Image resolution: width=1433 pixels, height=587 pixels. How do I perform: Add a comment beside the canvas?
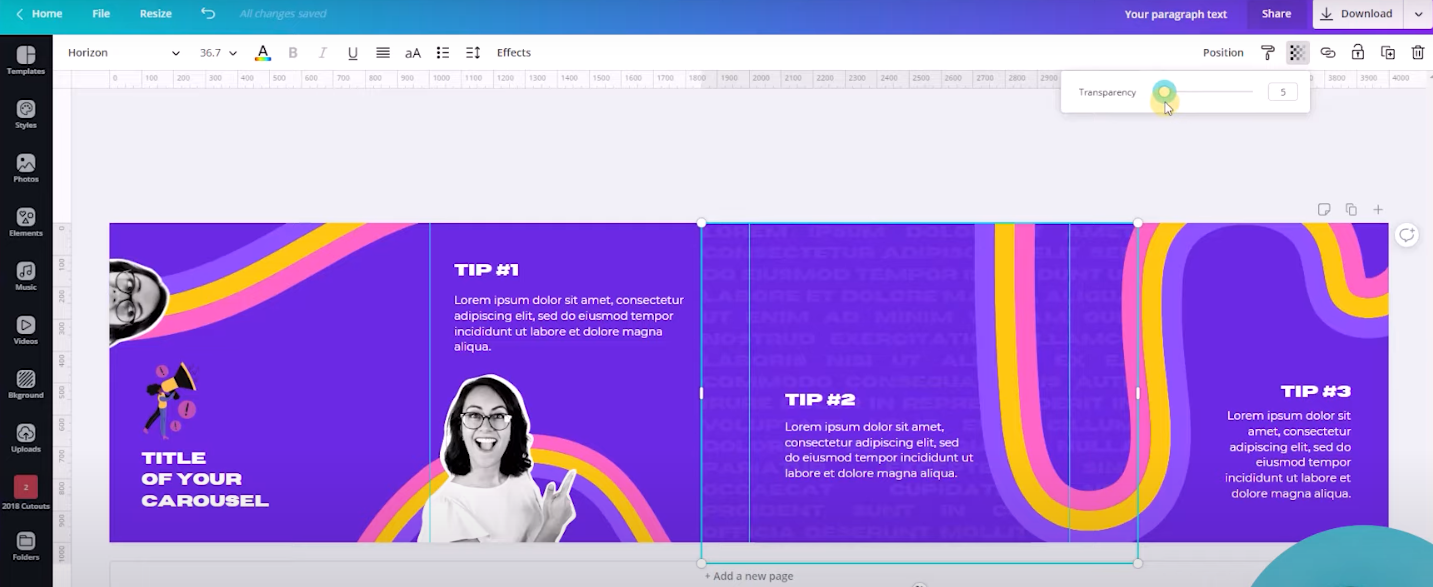(1406, 235)
